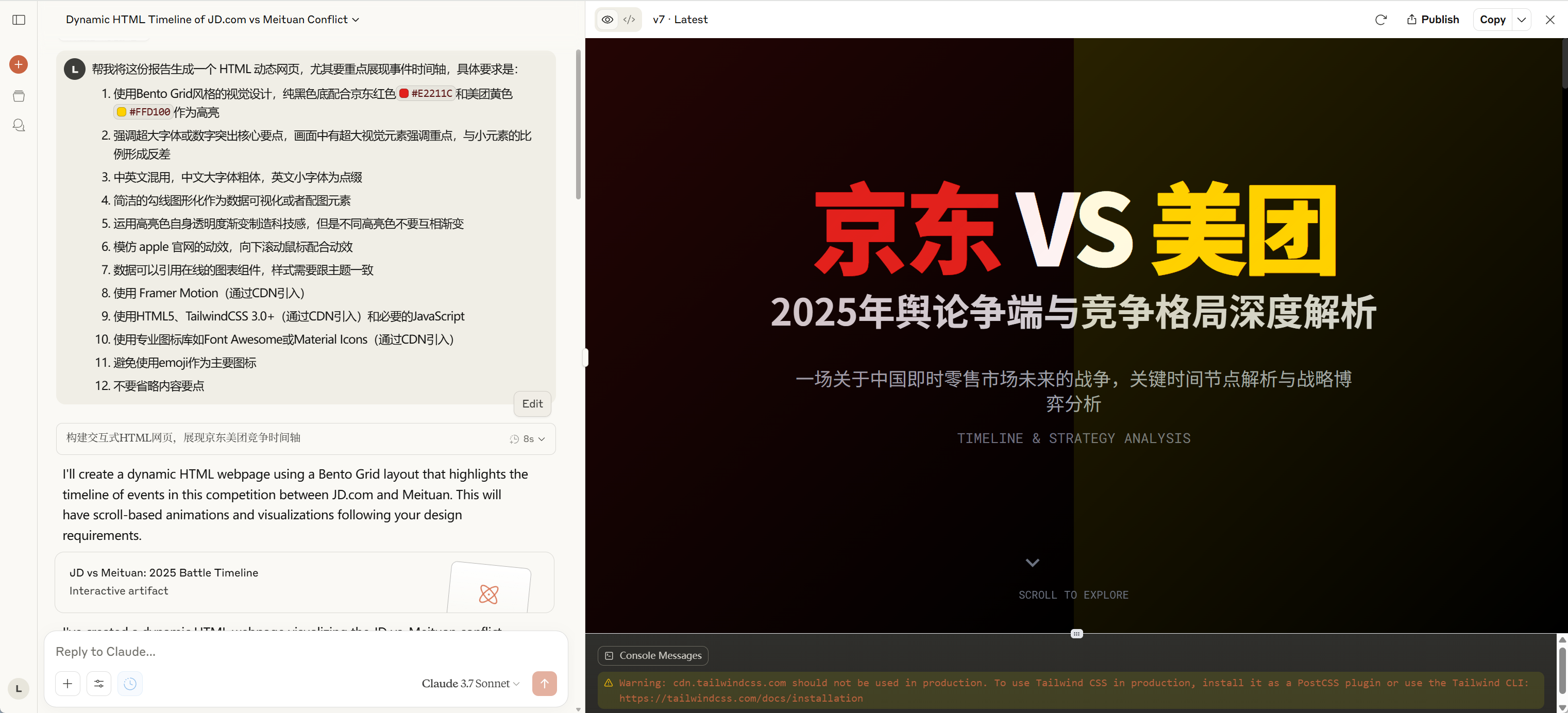This screenshot has width=1568, height=713.
Task: Open the projects icon in sidebar
Action: 19,96
